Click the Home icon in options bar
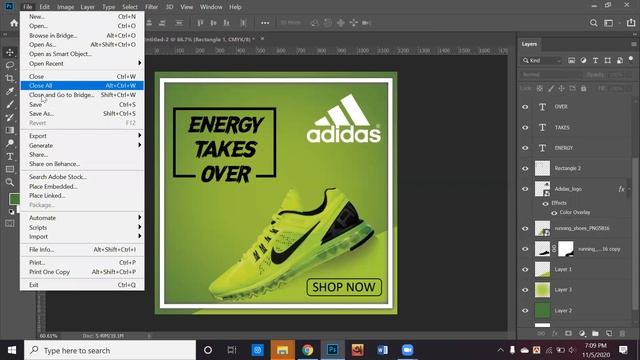Viewport: 640px width, 360px height. (14, 23)
